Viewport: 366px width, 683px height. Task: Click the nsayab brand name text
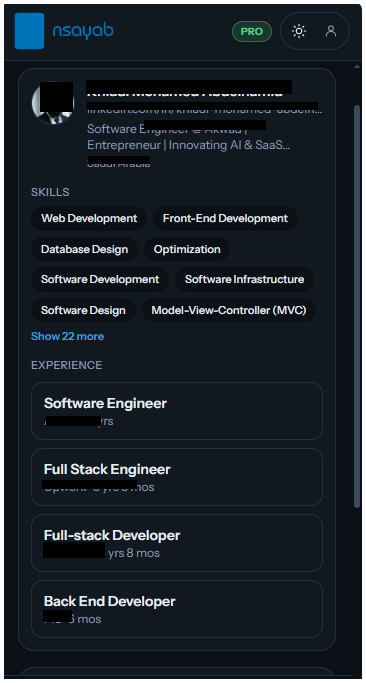pyautogui.click(x=83, y=31)
